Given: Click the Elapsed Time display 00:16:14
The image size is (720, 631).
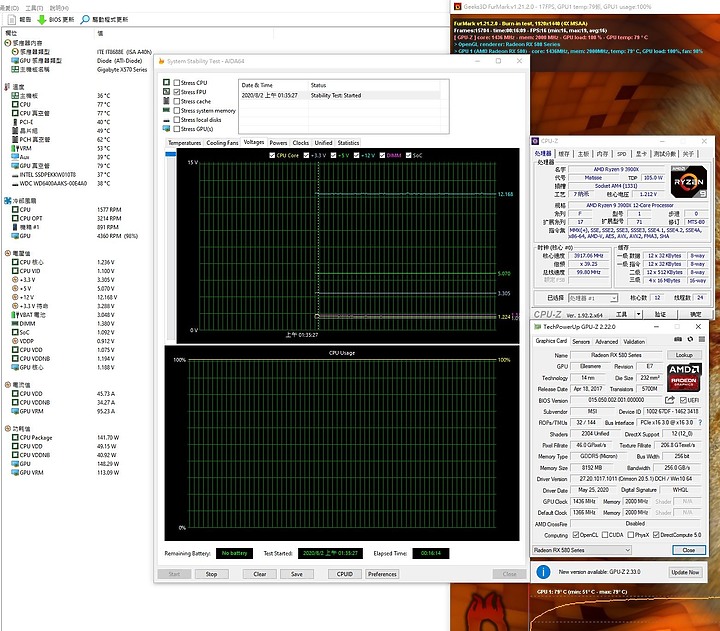Looking at the screenshot, I should pos(431,553).
